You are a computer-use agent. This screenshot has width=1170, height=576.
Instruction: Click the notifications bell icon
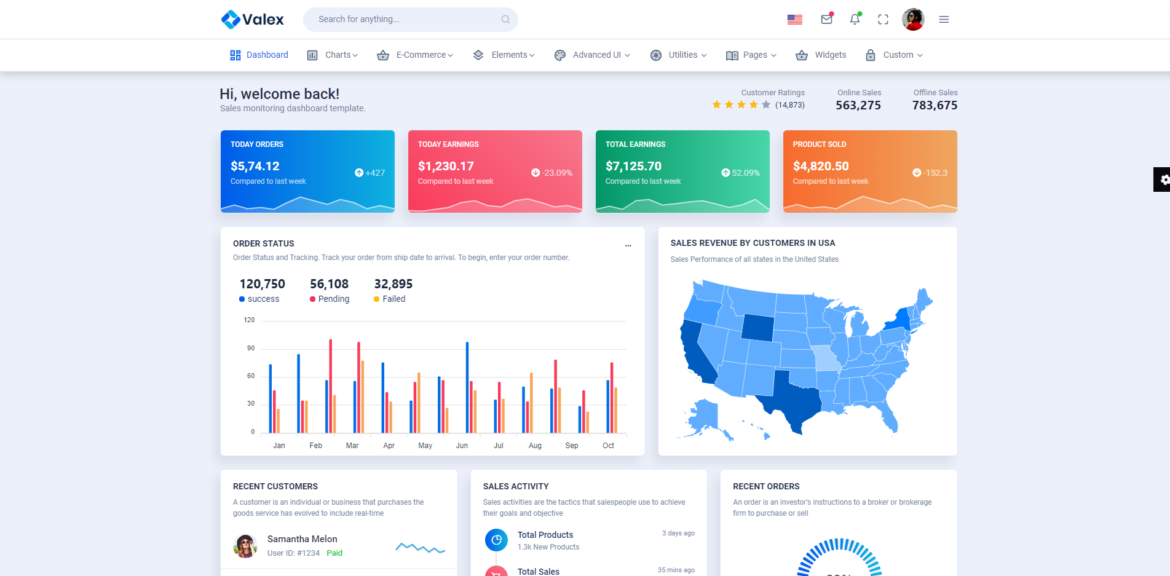[855, 19]
